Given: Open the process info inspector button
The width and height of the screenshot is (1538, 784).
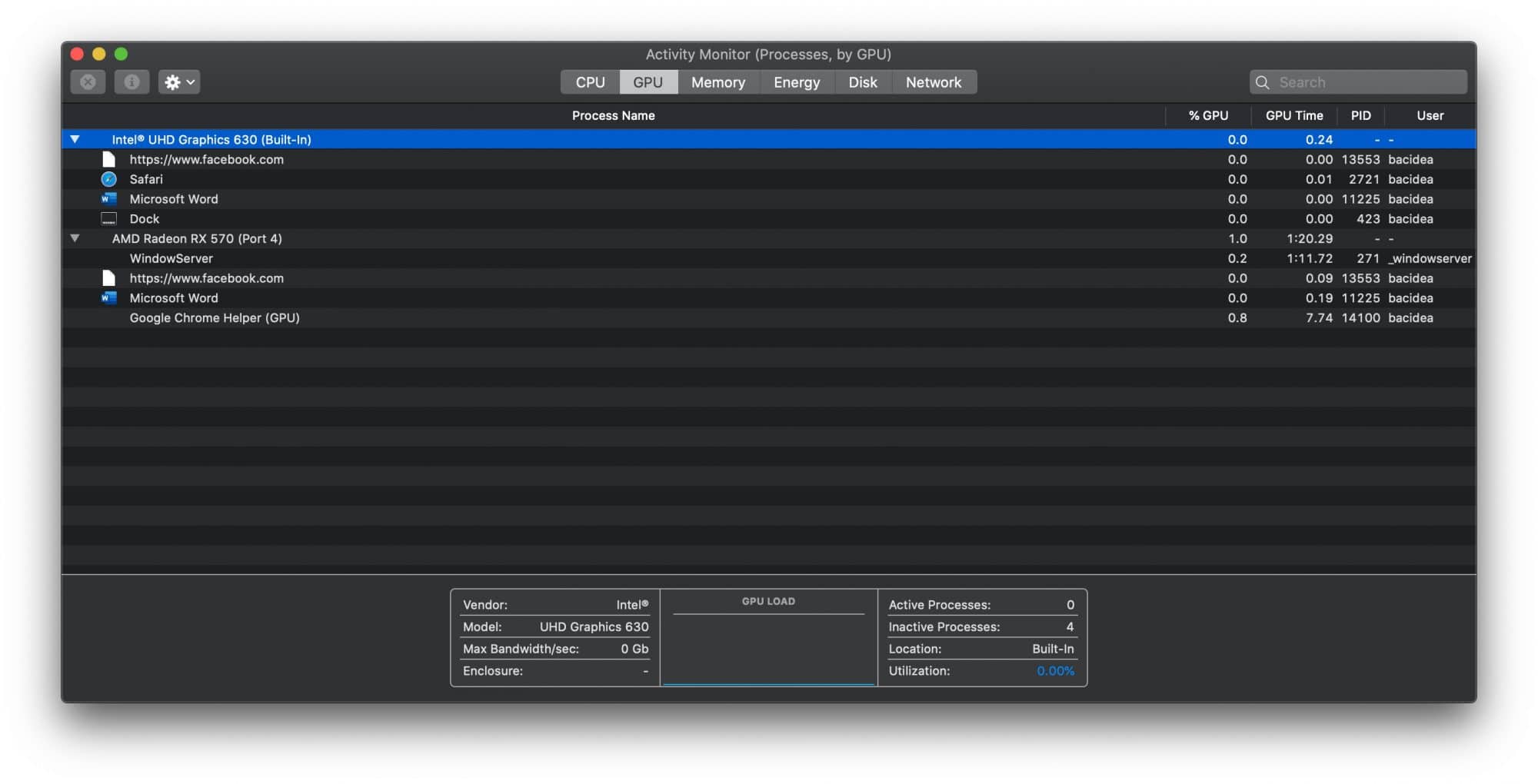Looking at the screenshot, I should [131, 82].
